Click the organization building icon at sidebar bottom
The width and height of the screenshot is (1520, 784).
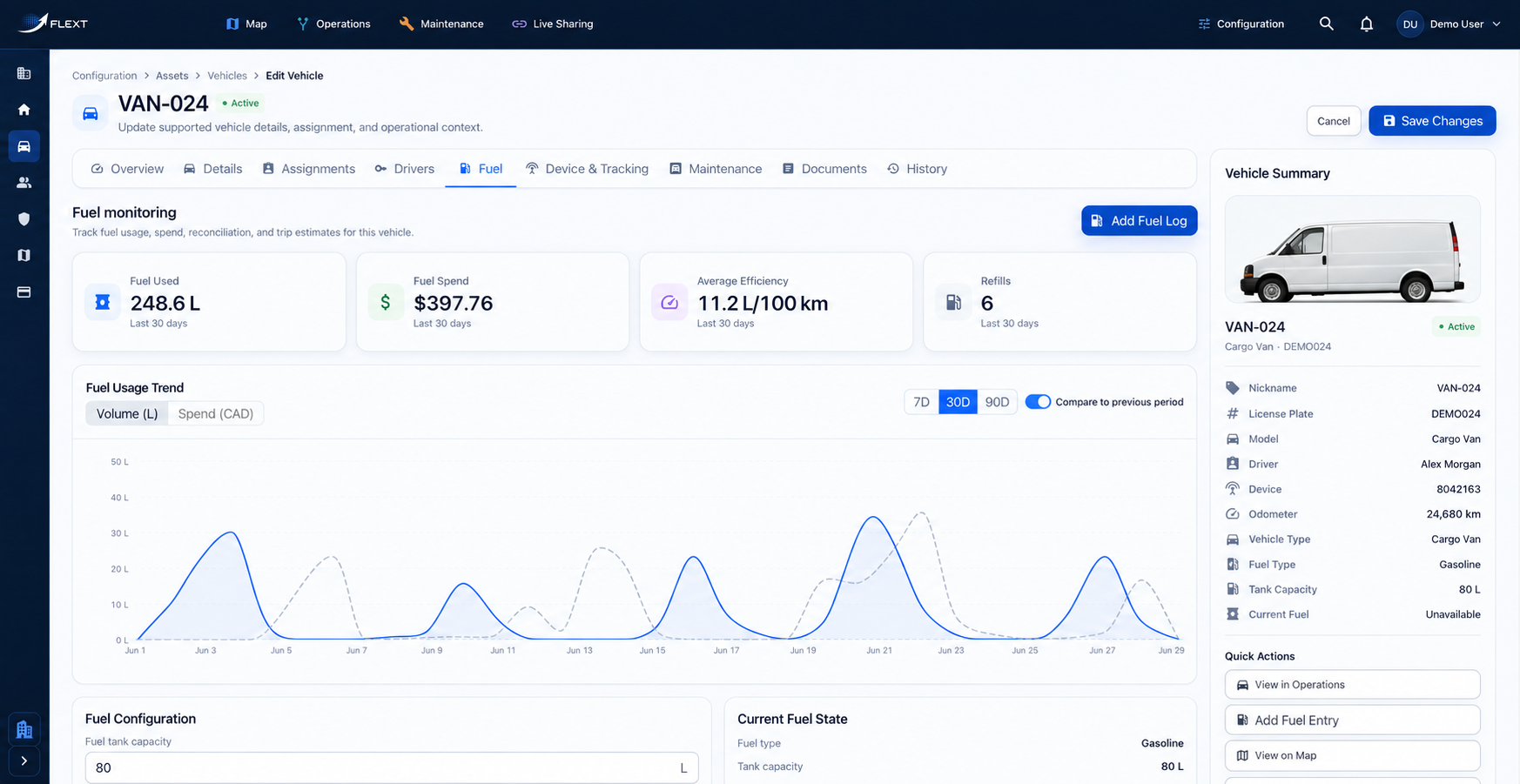click(x=24, y=729)
